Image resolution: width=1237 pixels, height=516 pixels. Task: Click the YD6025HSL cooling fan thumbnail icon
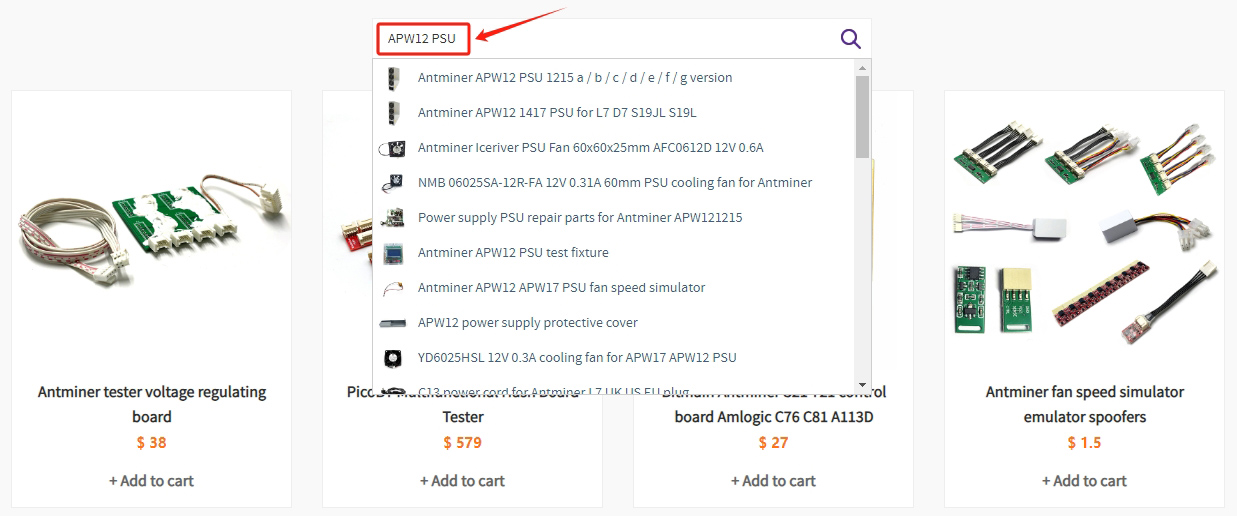(x=392, y=358)
